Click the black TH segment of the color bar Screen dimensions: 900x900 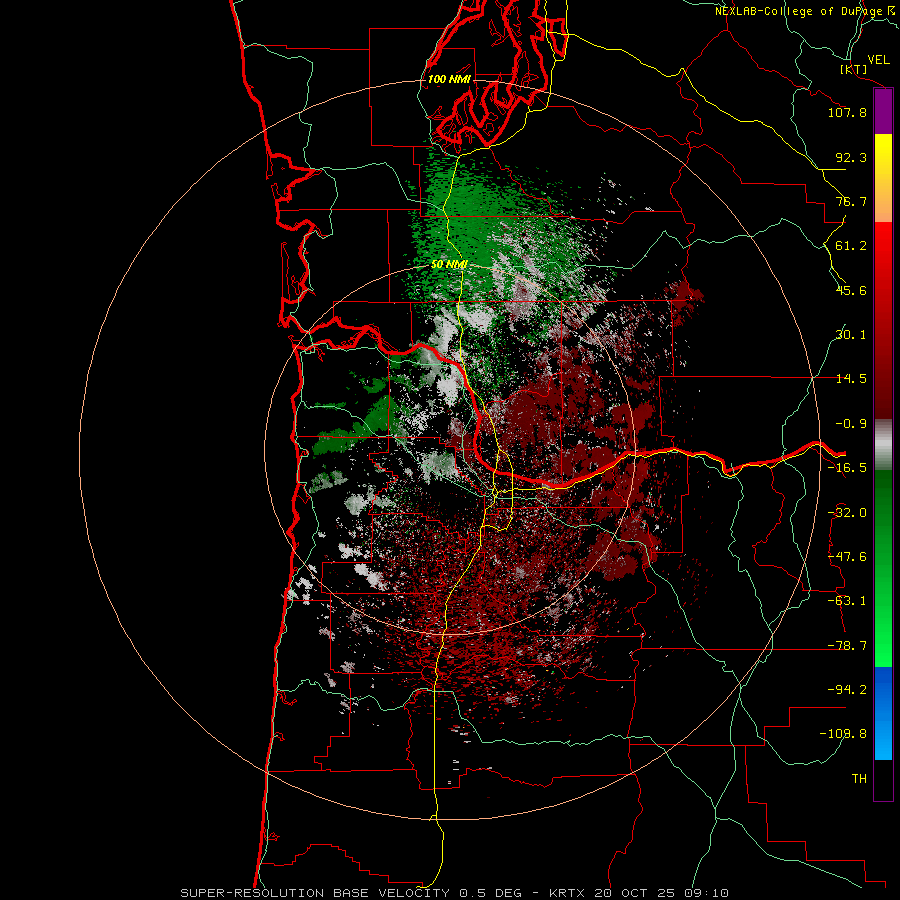click(x=883, y=780)
